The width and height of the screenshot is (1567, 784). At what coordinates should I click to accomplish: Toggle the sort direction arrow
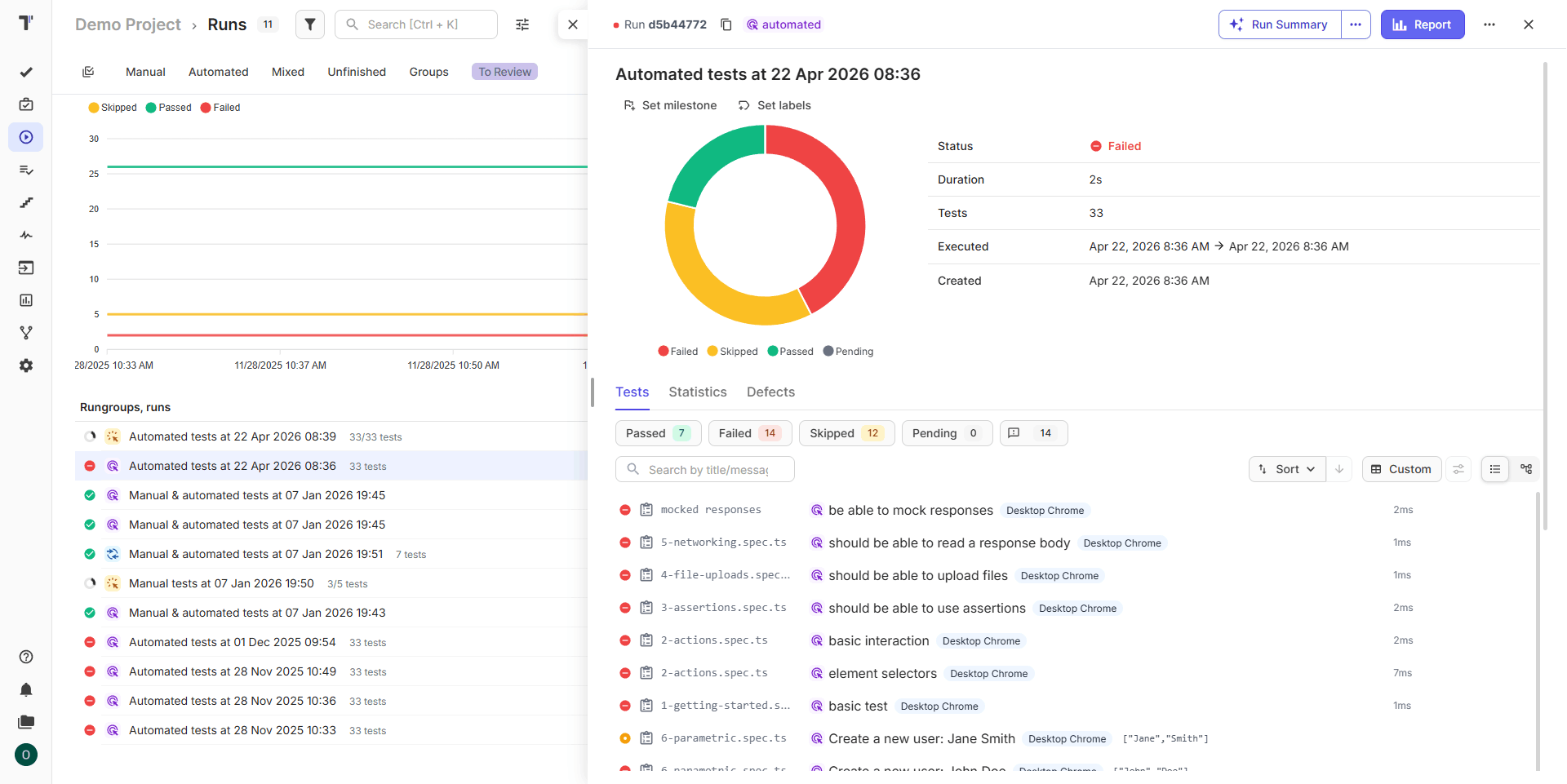tap(1339, 469)
